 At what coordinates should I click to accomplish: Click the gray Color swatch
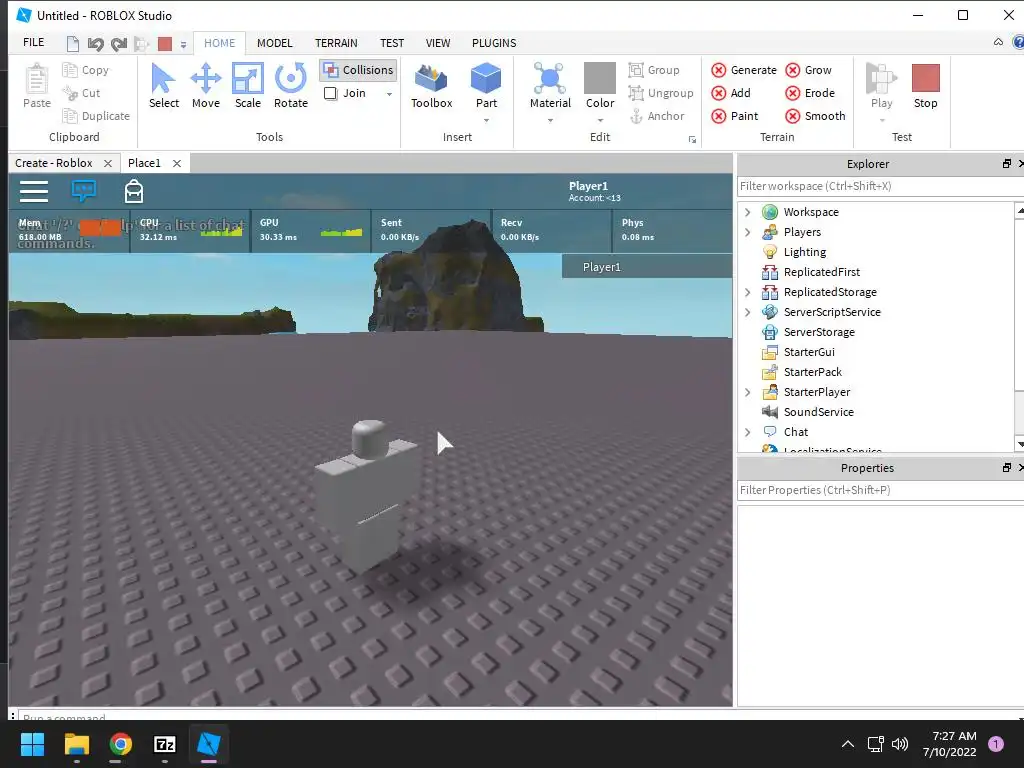tap(600, 78)
